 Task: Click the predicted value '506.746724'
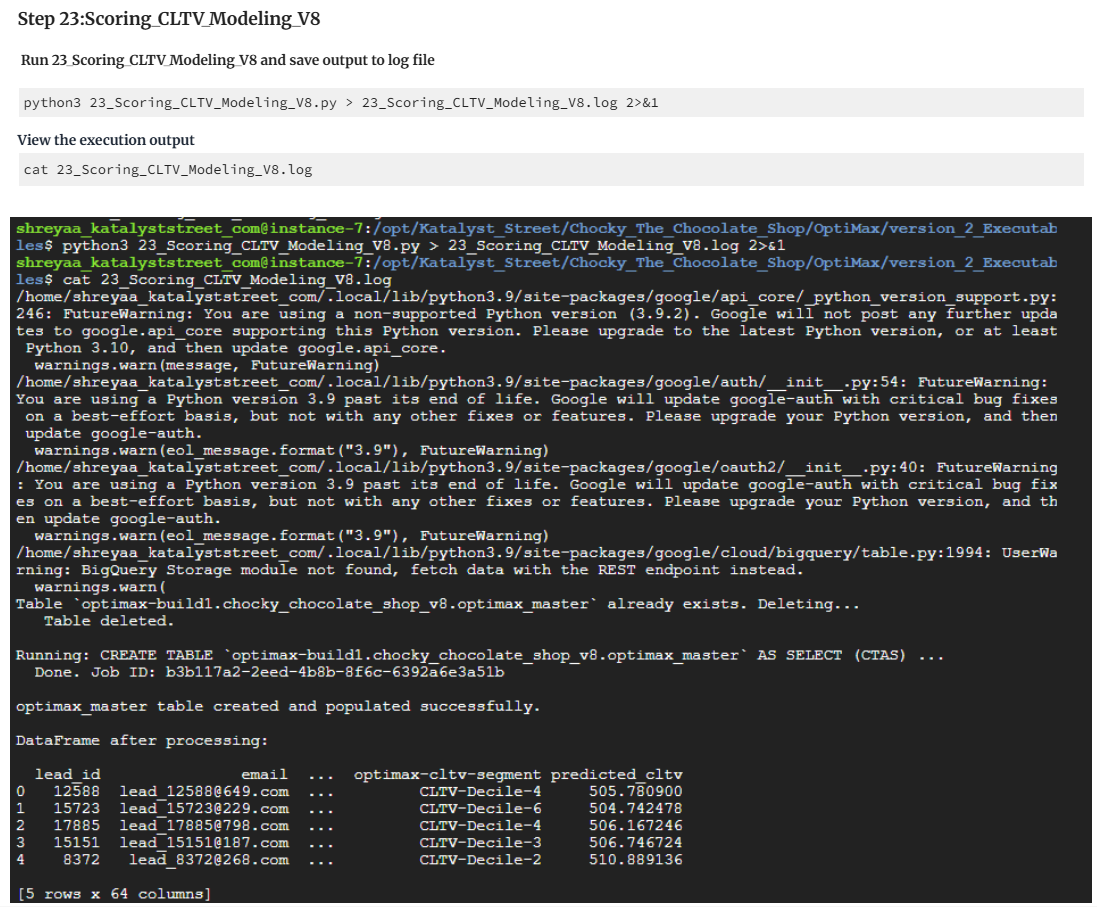click(635, 843)
